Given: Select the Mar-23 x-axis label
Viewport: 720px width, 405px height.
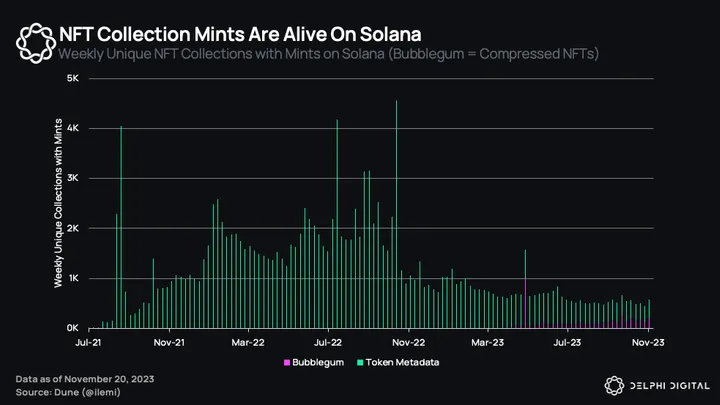Looking at the screenshot, I should coord(488,341).
